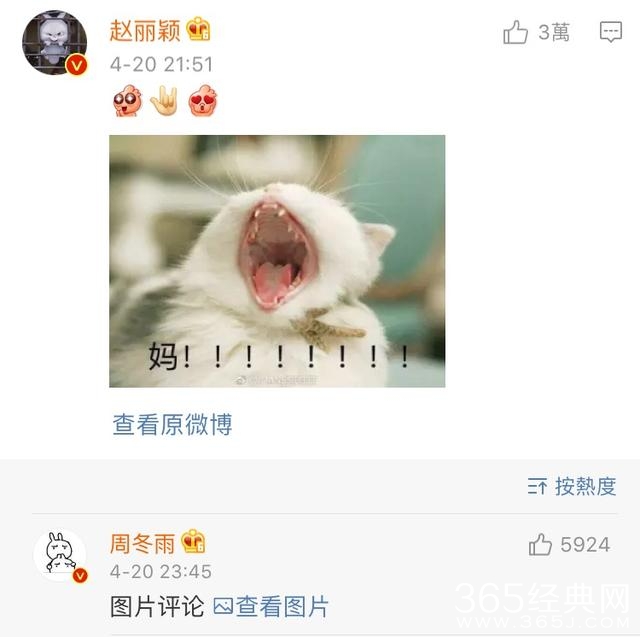
Task: Tap the 5924 like count
Action: pos(585,545)
